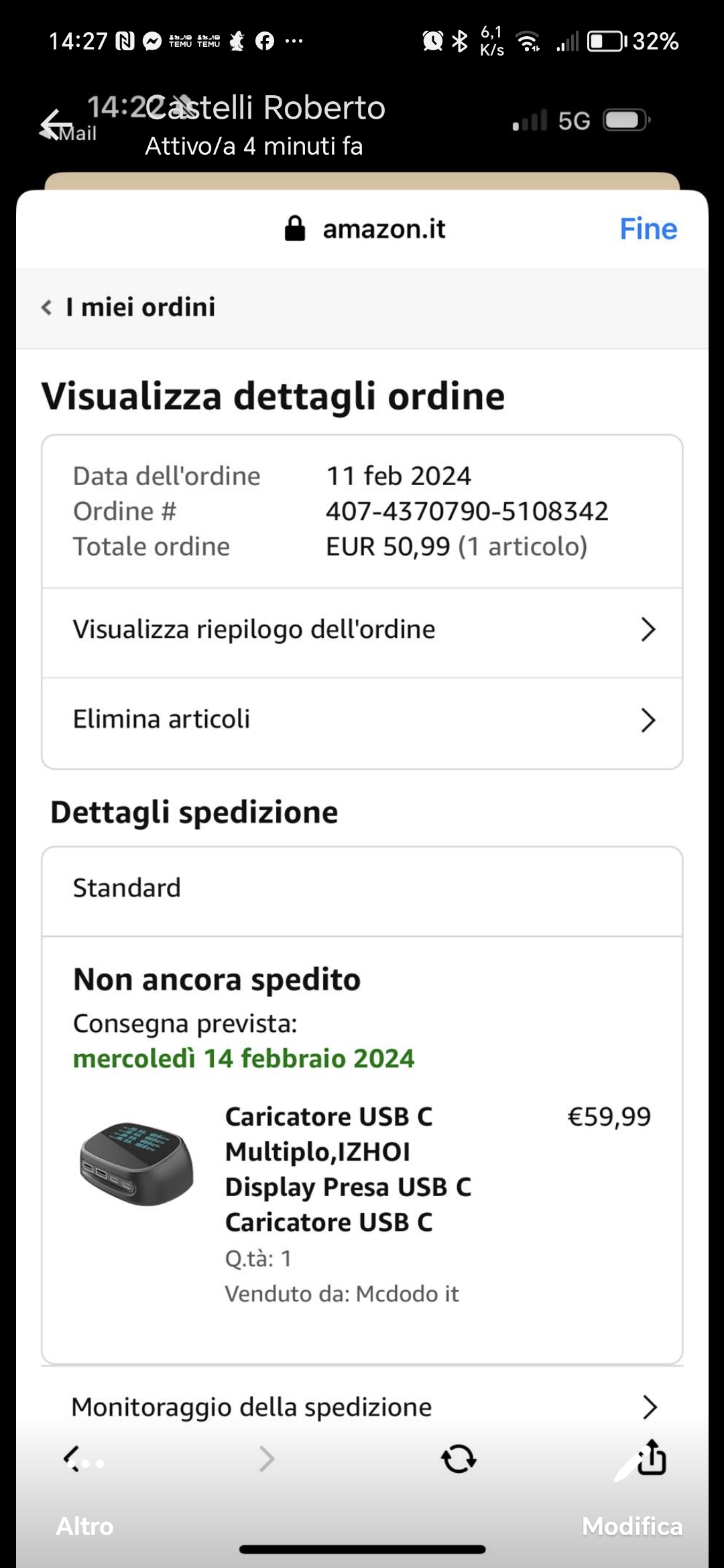Tap the Messenger notification icon in status bar

tap(152, 42)
